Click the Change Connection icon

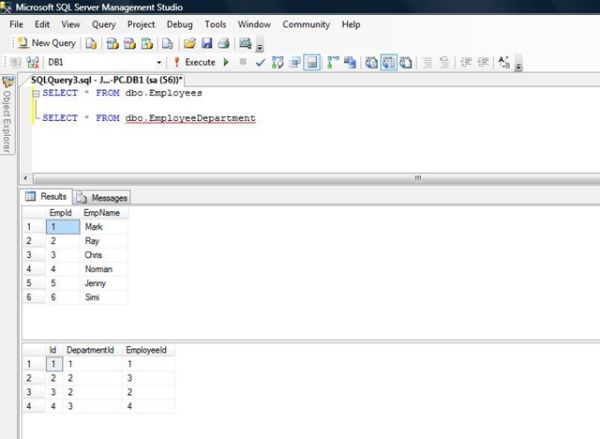(x=33, y=62)
